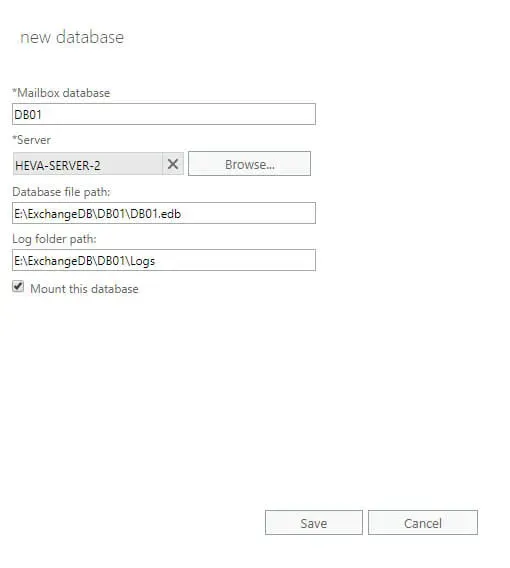Clear the selected server with the X icon
The width and height of the screenshot is (510, 568).
(173, 164)
